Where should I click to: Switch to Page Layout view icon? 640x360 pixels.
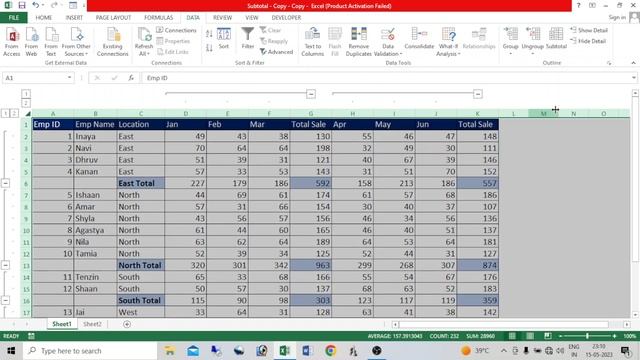(530, 336)
